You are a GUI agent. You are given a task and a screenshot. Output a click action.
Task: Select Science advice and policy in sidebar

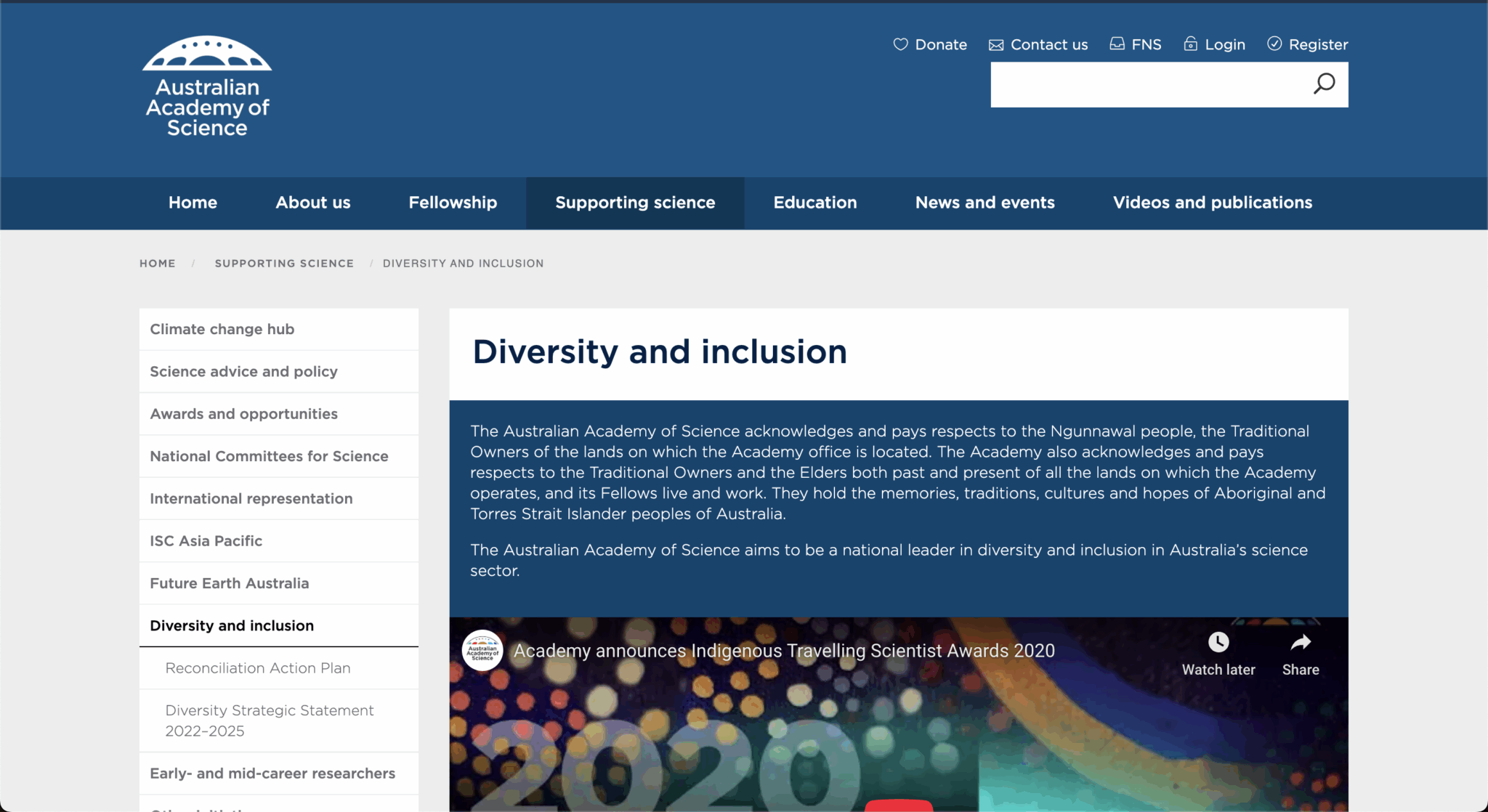point(279,371)
